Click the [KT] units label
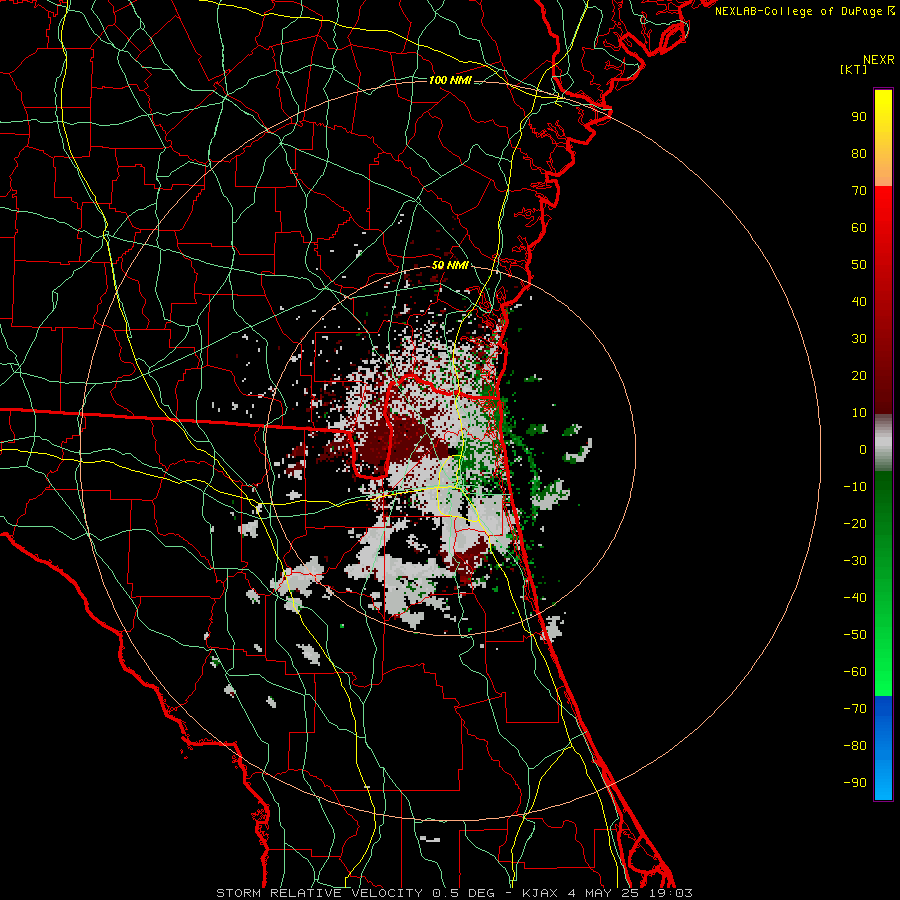Screen dimensions: 900x900 pos(854,69)
